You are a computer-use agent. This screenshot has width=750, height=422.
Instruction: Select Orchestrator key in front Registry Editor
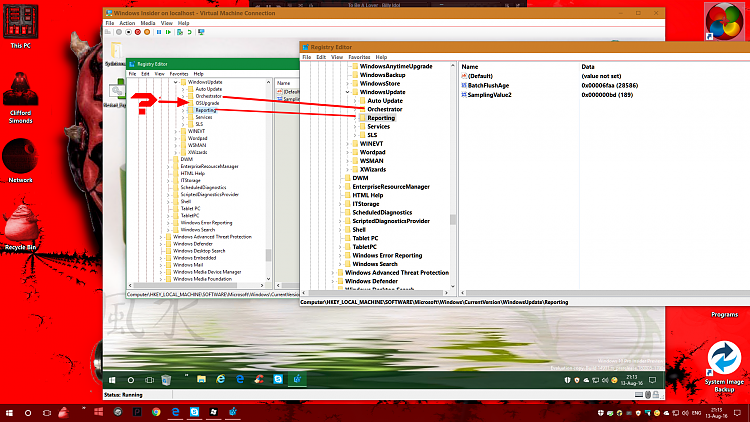click(x=385, y=110)
